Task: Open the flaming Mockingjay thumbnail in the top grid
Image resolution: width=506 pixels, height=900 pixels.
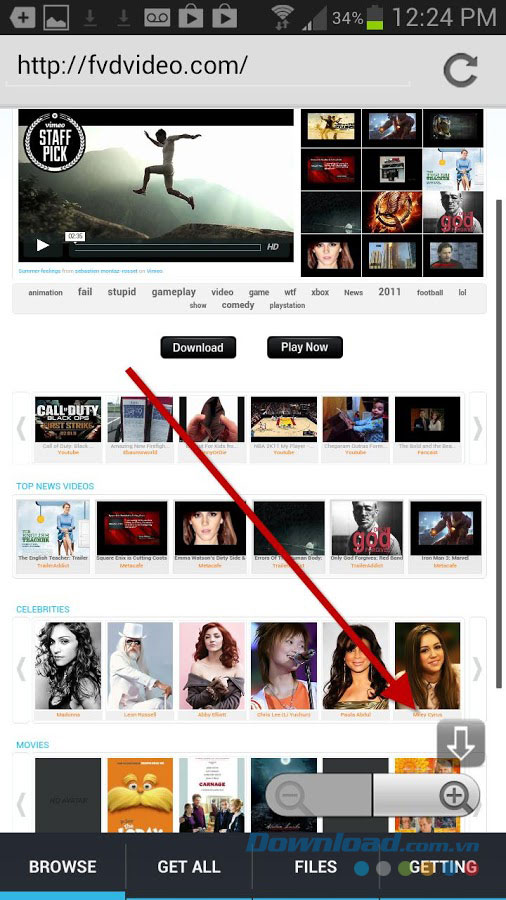Action: pos(392,212)
